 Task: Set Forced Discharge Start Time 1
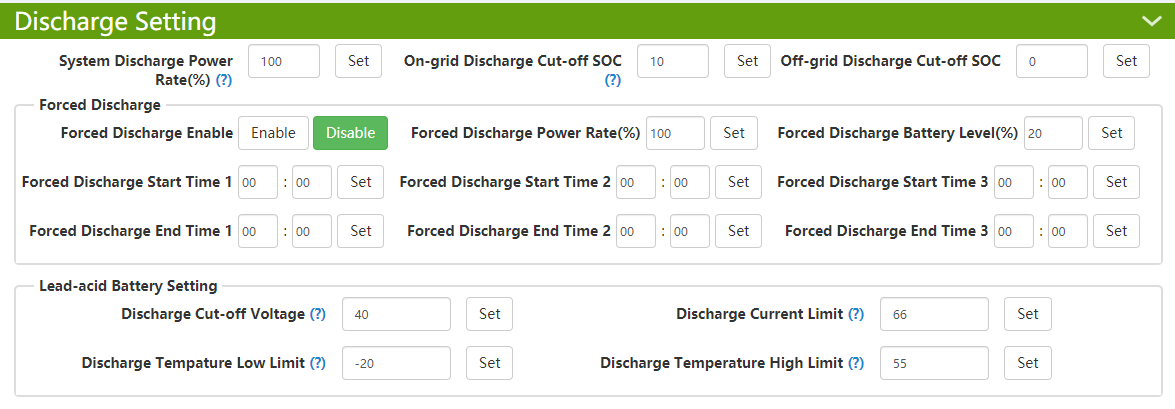360,182
